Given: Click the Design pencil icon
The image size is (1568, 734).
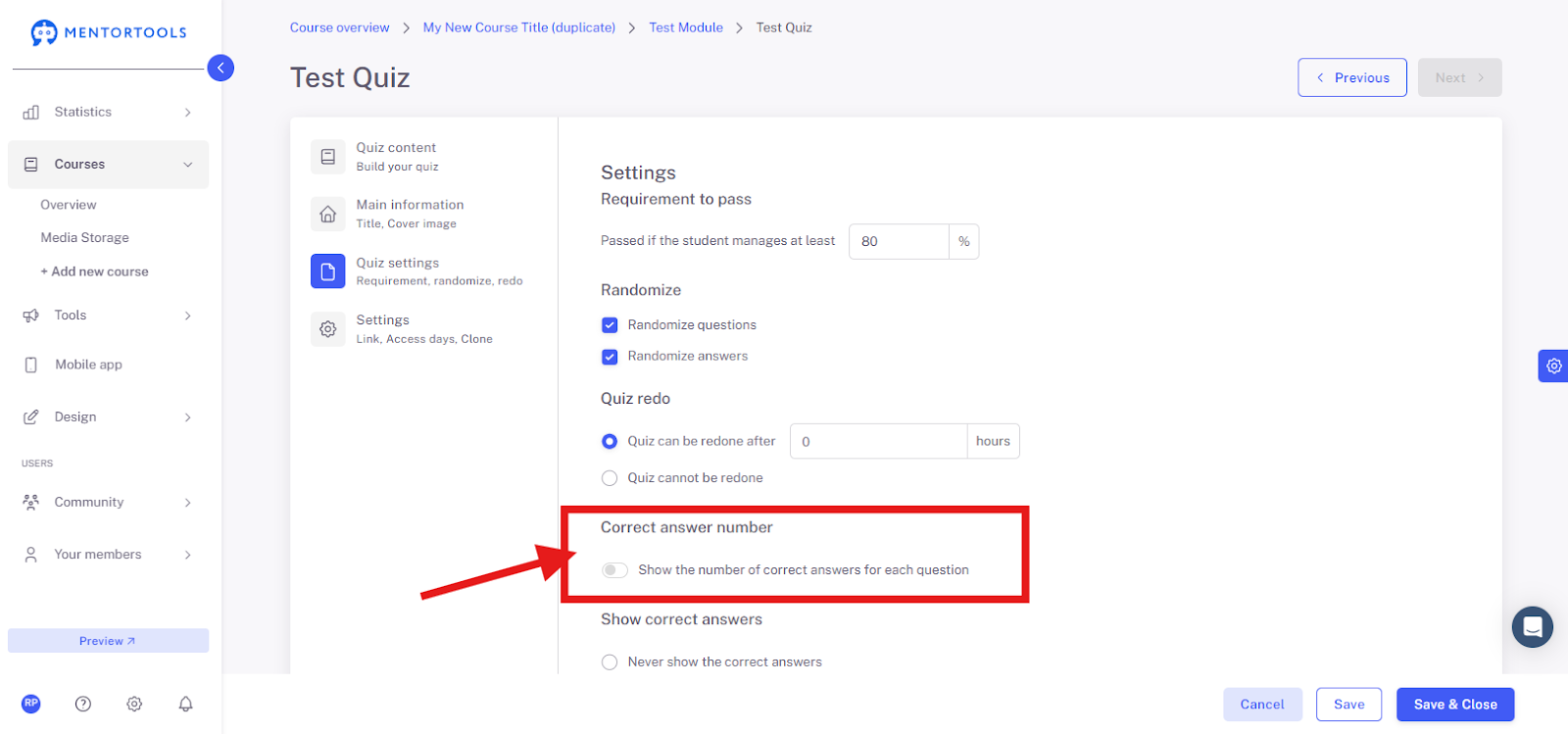Looking at the screenshot, I should click(31, 417).
